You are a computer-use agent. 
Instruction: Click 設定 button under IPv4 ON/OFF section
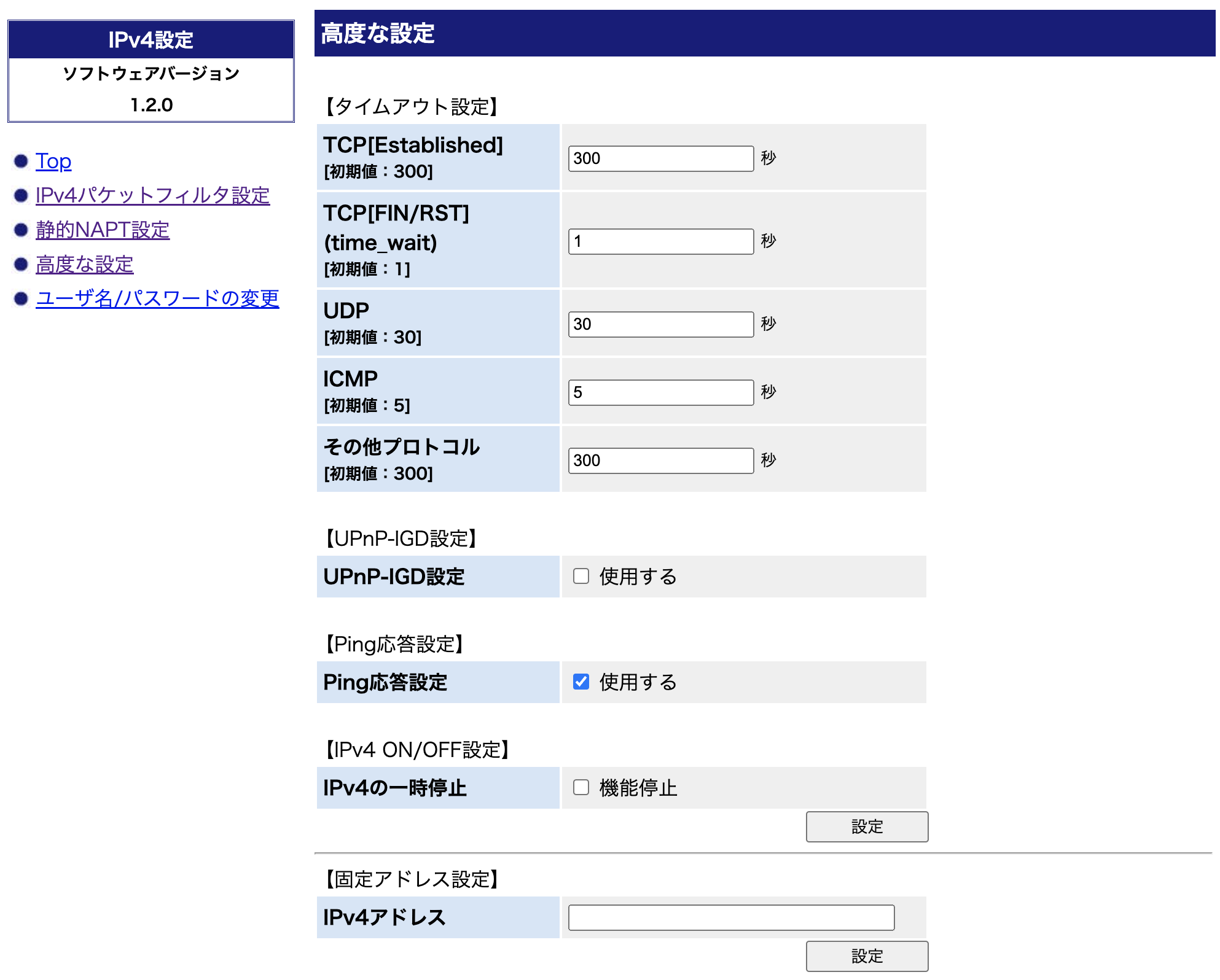coord(866,826)
